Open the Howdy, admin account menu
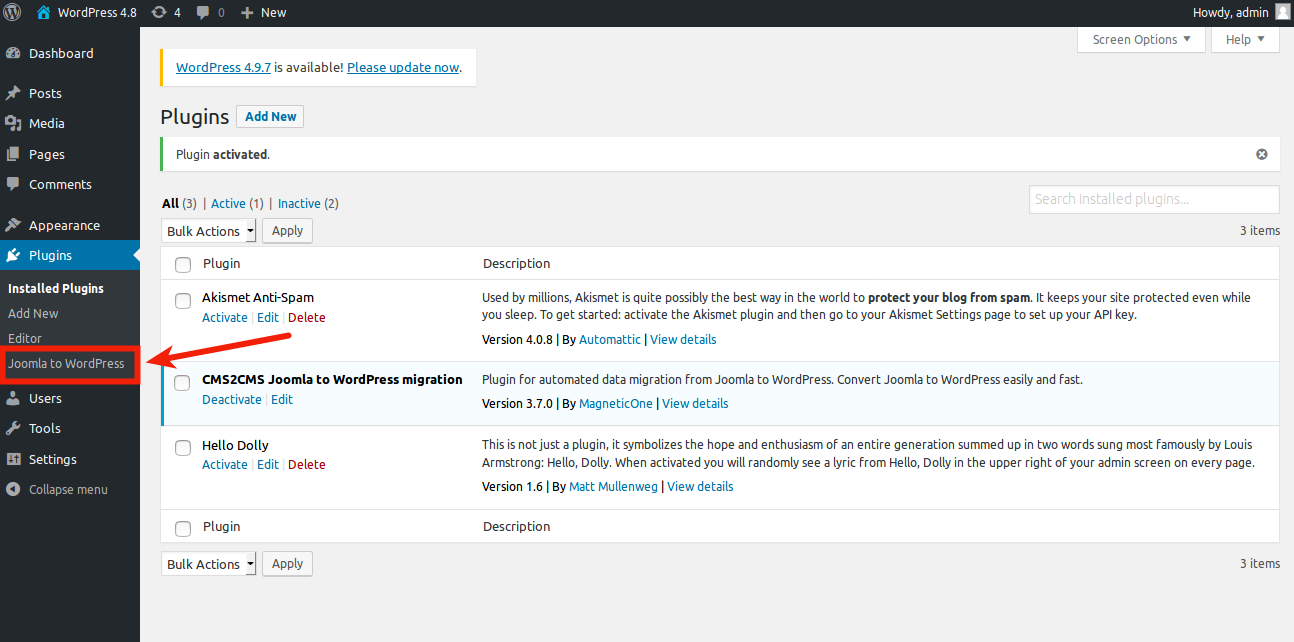Viewport: 1294px width, 642px height. pyautogui.click(x=1241, y=12)
